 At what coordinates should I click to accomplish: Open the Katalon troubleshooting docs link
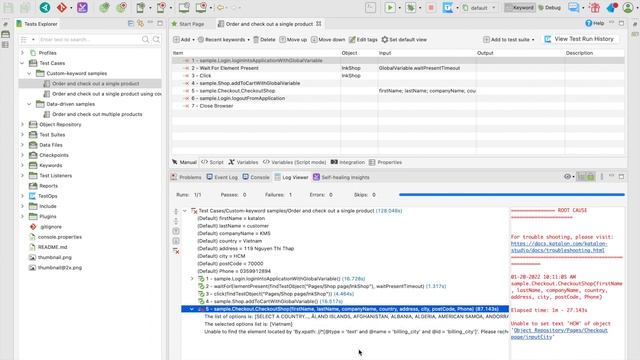[559, 247]
